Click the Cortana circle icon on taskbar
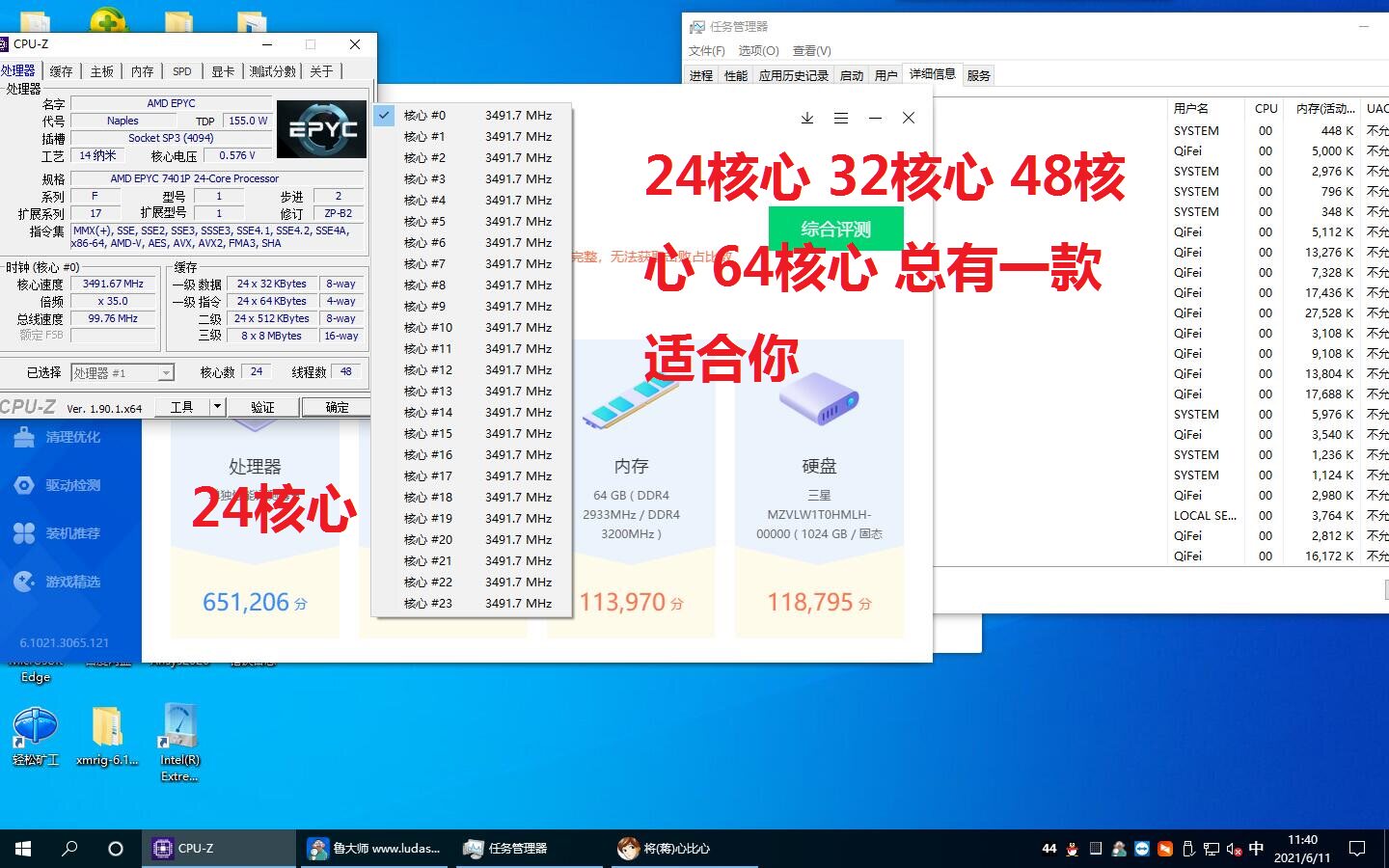This screenshot has width=1389, height=868. coord(116,849)
